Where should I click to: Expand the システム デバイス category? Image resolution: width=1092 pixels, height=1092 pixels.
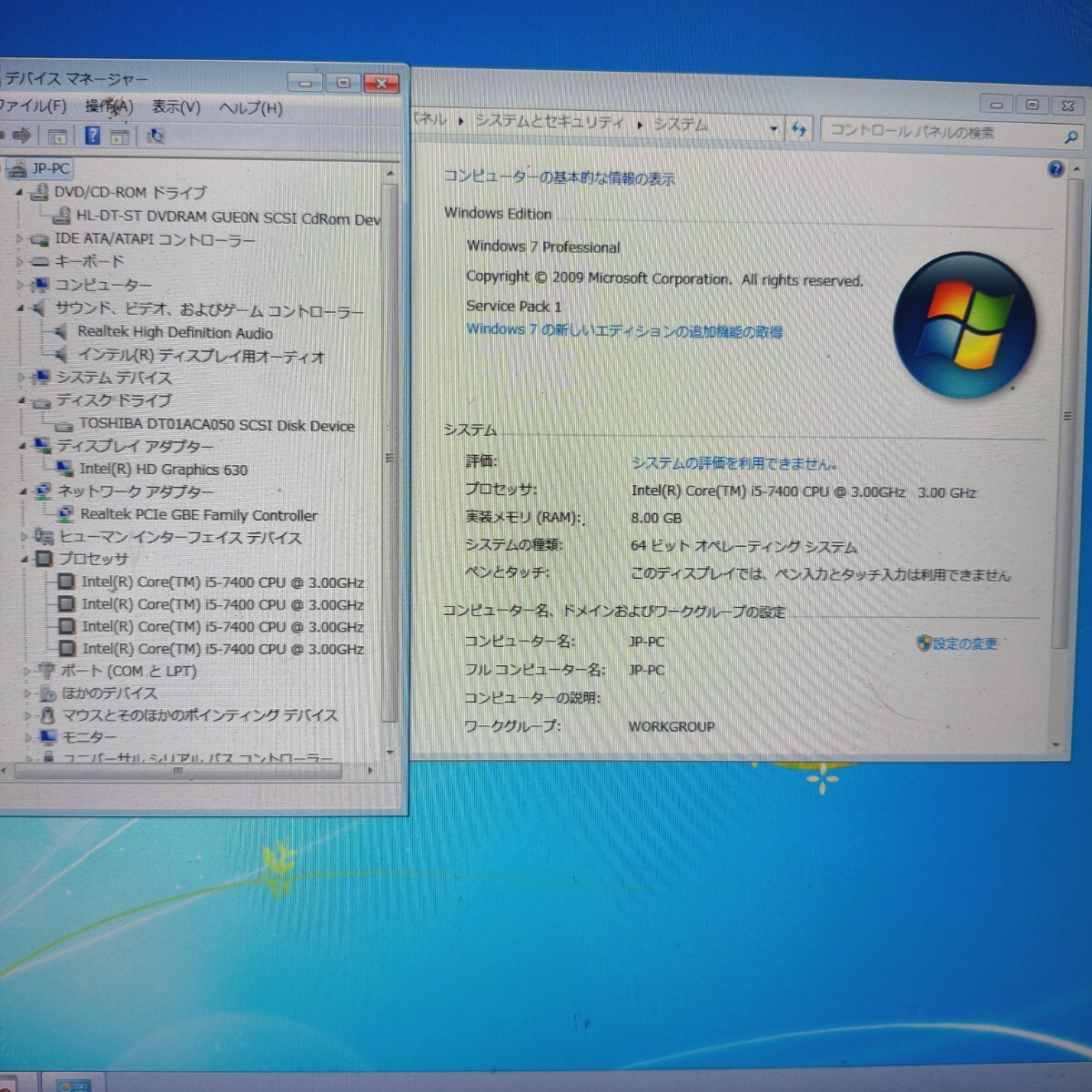coord(22,377)
